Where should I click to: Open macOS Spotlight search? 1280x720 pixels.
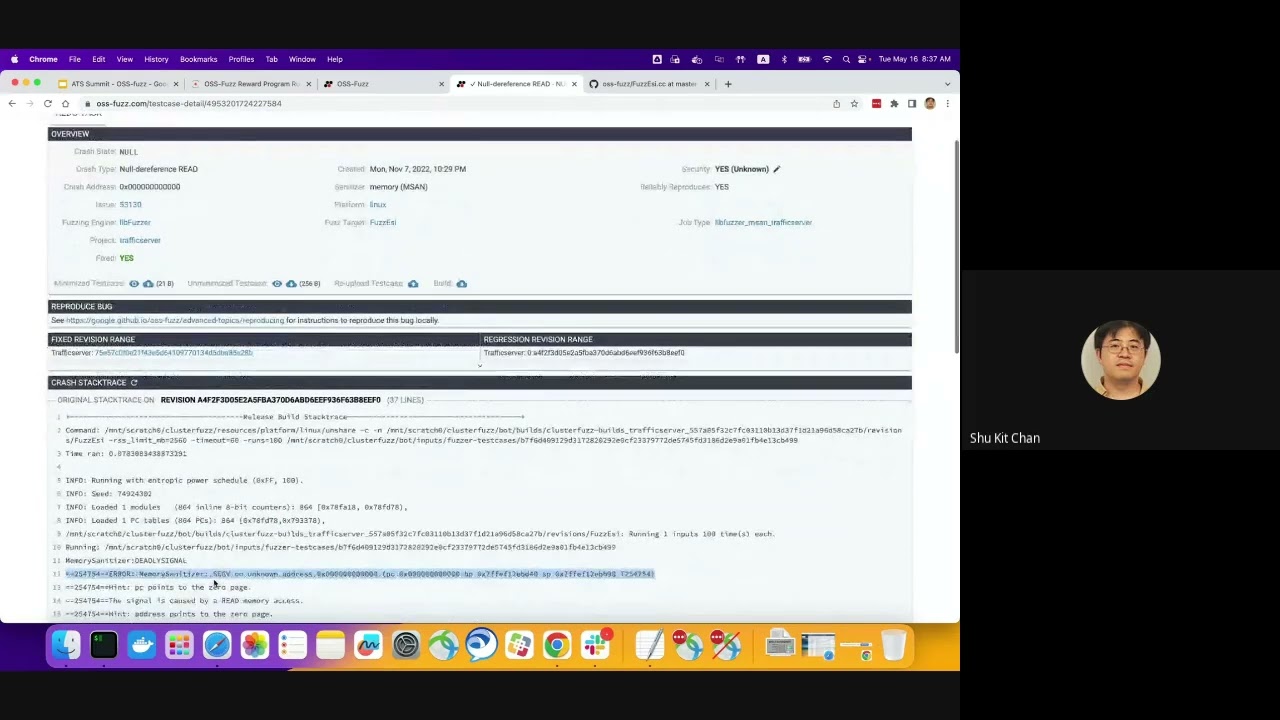[x=846, y=59]
